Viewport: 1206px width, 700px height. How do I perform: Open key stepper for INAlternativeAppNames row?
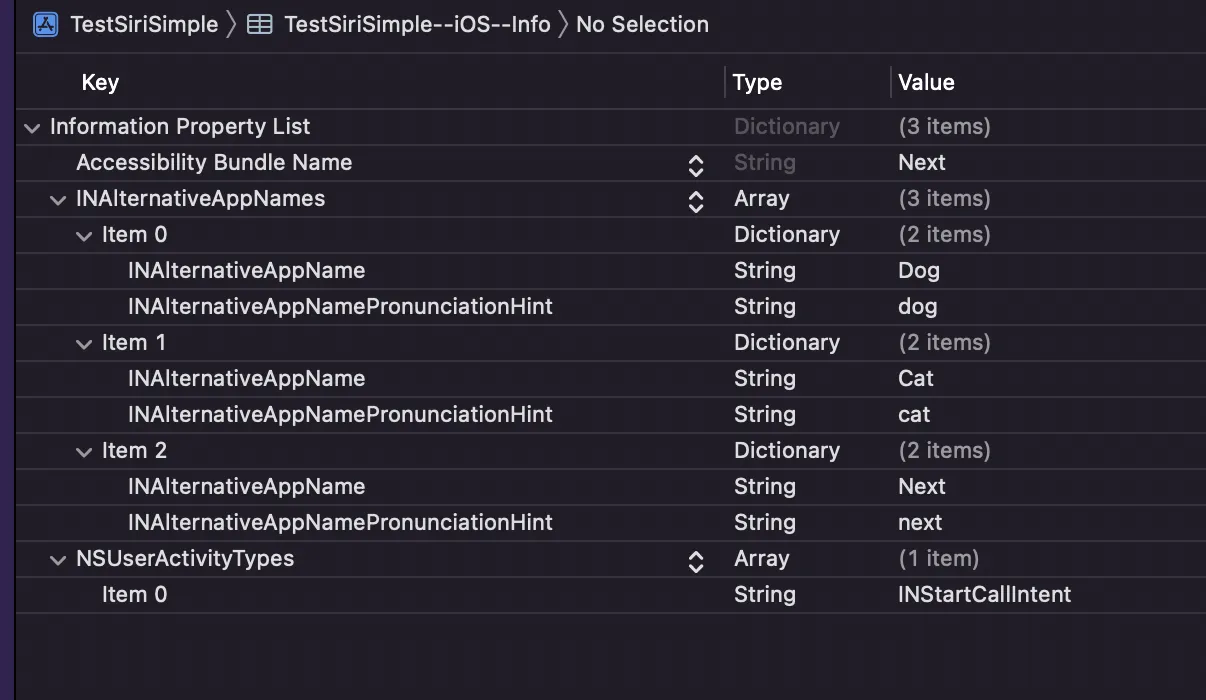tap(696, 200)
